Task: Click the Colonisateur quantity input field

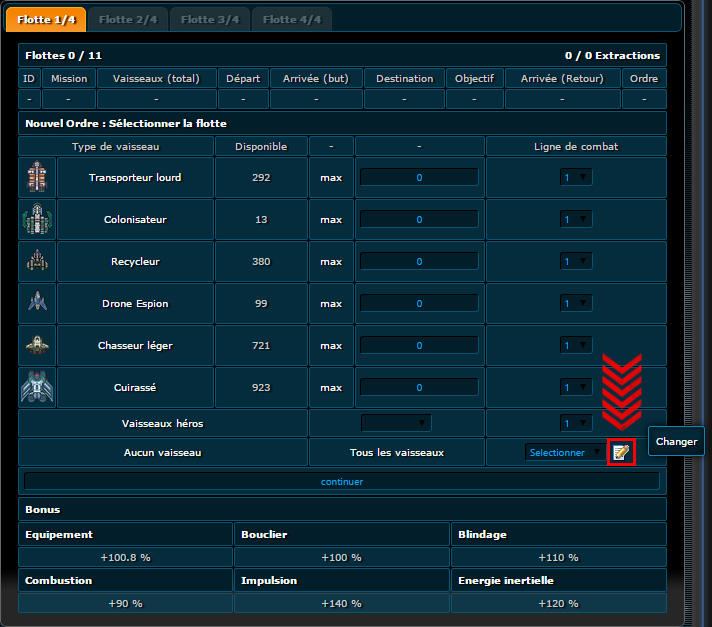Action: tap(419, 220)
